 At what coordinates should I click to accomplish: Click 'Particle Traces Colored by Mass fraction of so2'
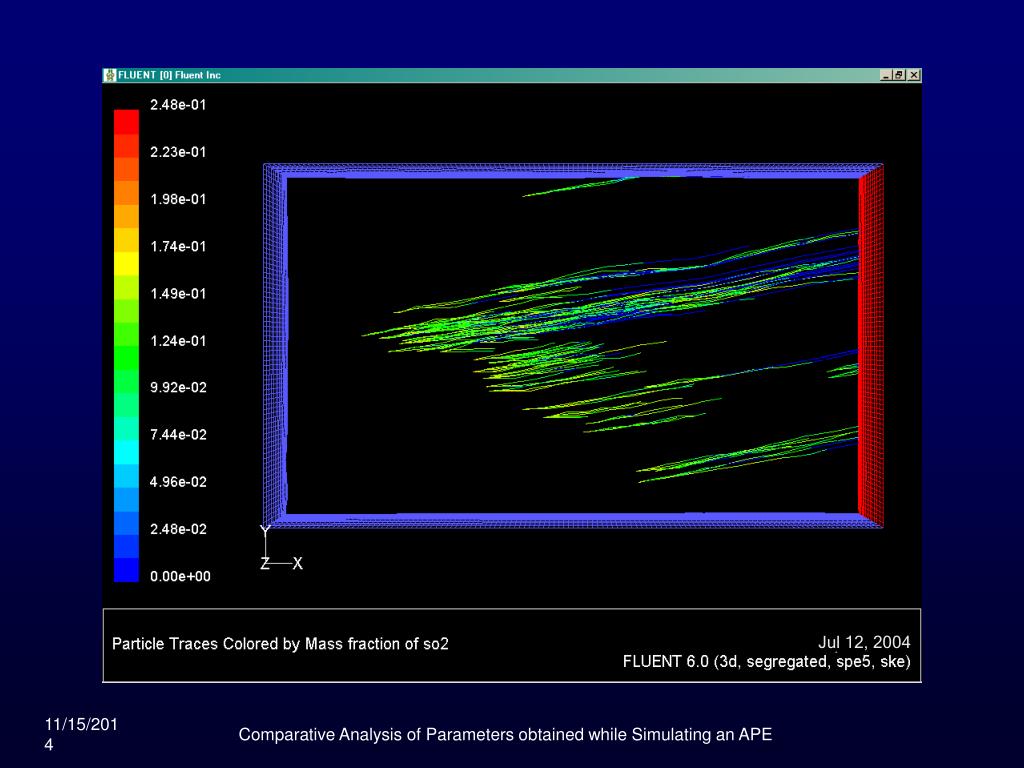(x=280, y=644)
